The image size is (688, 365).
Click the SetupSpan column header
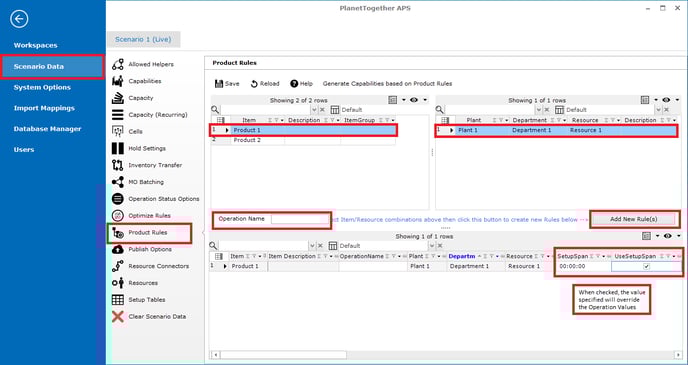pos(572,256)
